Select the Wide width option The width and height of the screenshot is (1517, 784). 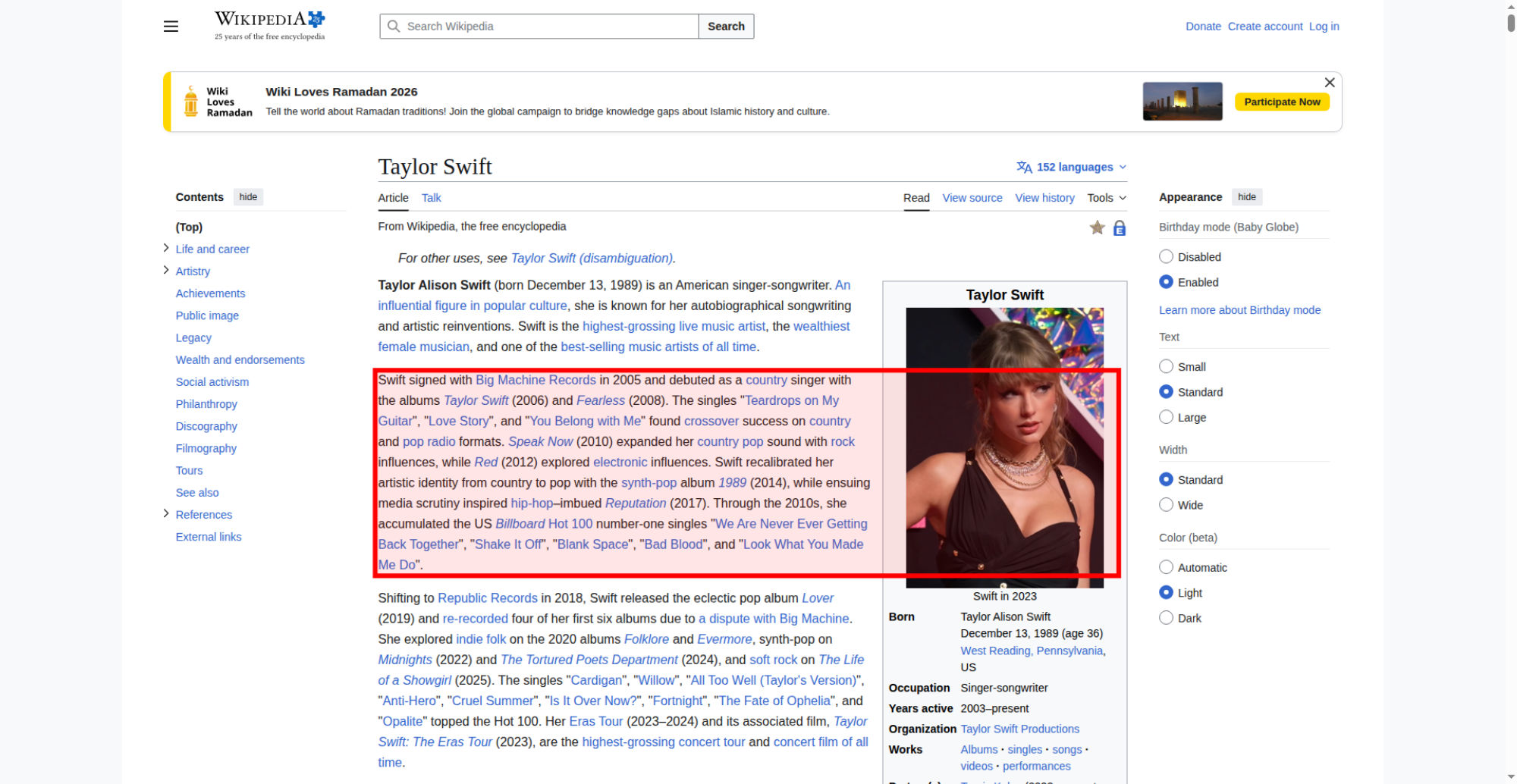click(1167, 505)
